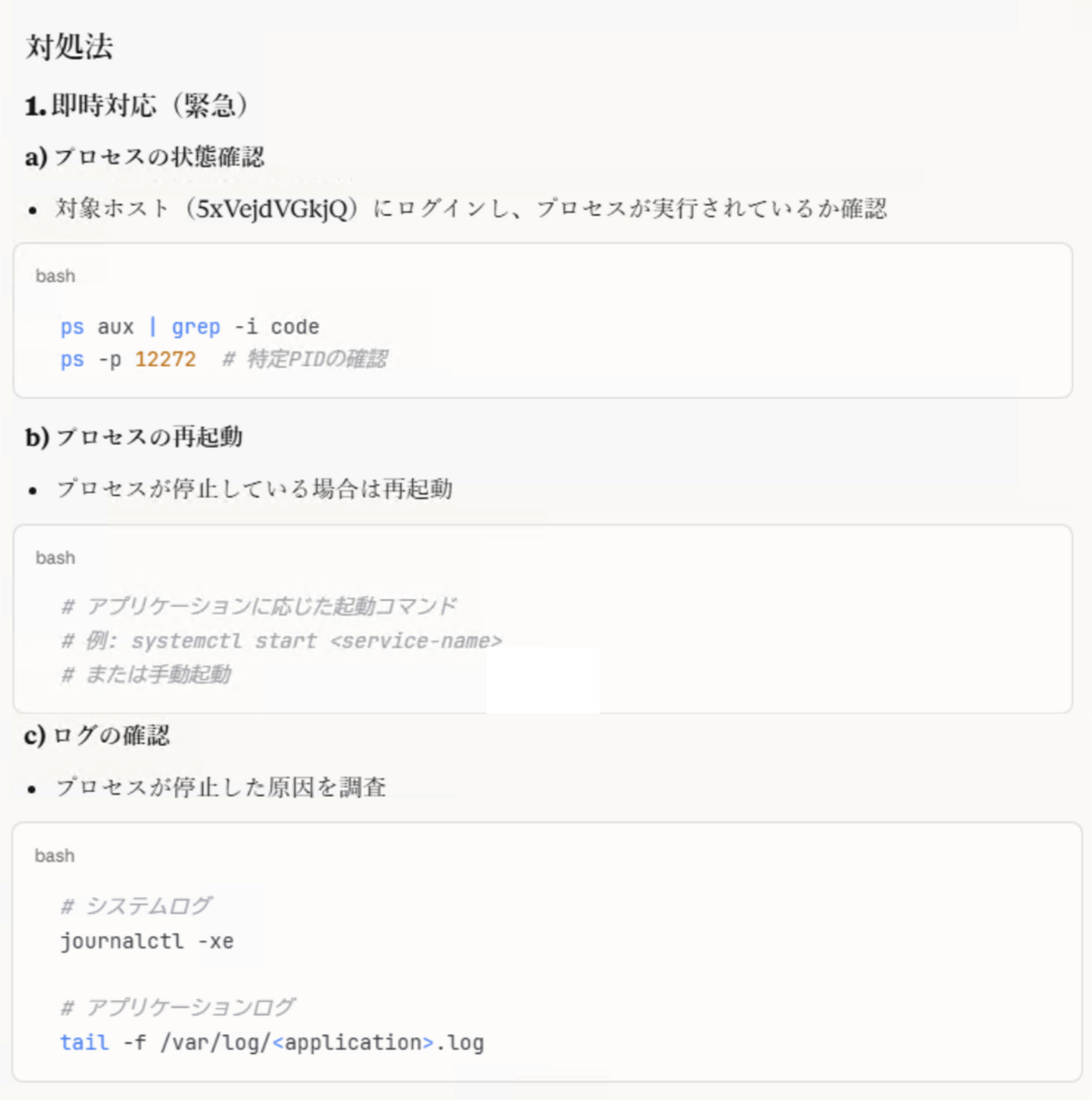Click the または手動起動 comment line
Viewport: 1092px width, 1100px height.
tap(147, 675)
